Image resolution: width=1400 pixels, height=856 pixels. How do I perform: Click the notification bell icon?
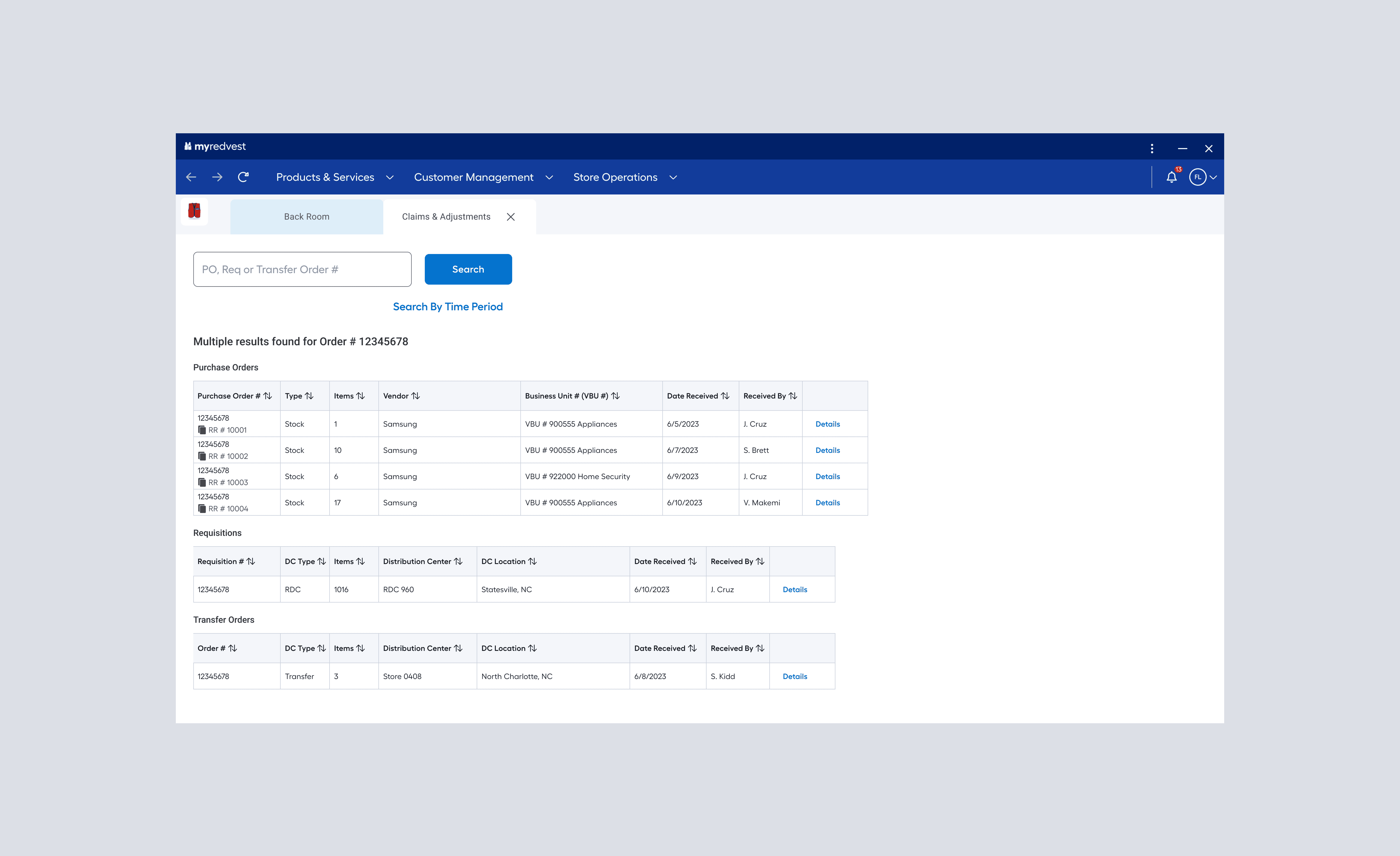pos(1171,177)
